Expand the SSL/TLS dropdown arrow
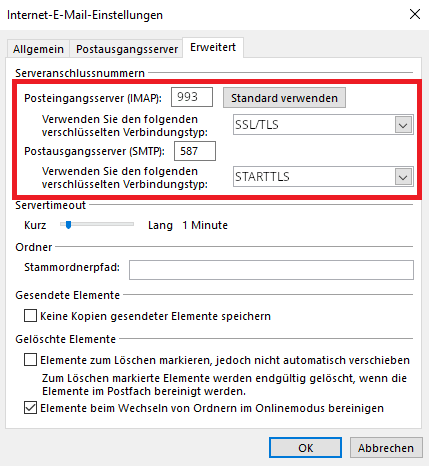This screenshot has height=466, width=429. tap(403, 125)
